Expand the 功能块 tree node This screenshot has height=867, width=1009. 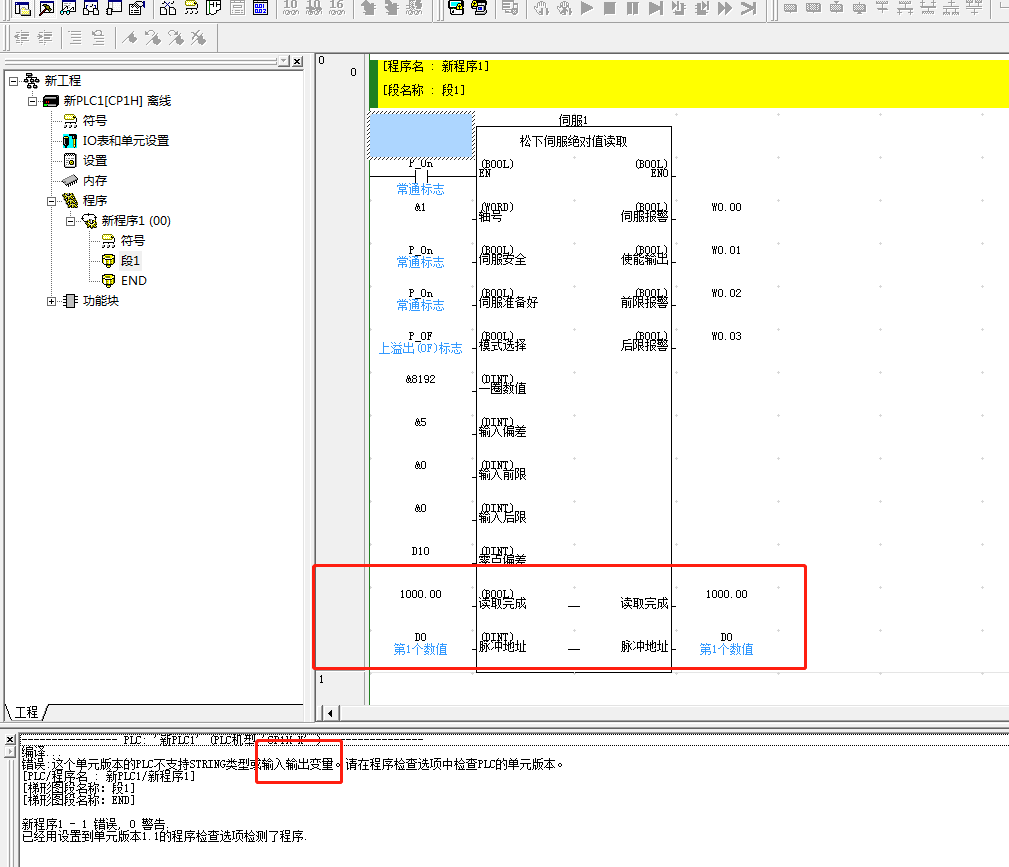coord(52,301)
